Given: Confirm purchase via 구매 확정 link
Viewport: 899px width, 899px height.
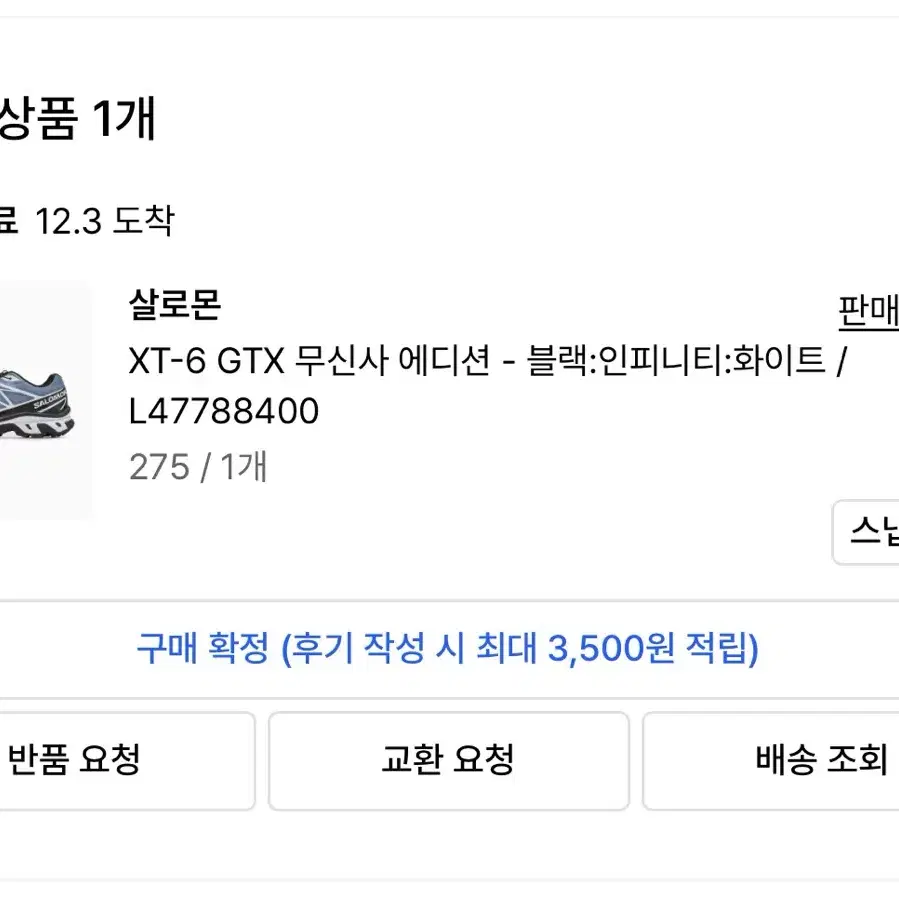Looking at the screenshot, I should coord(447,648).
